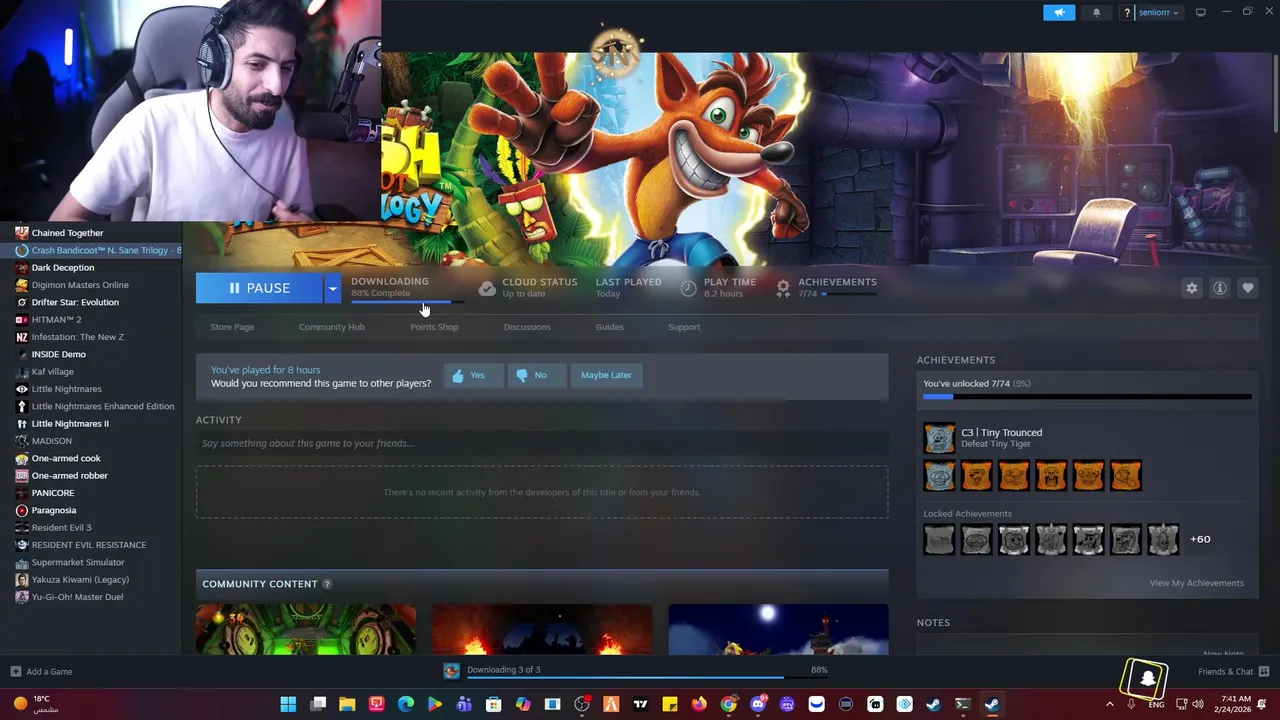Click the Play Time clock icon
Viewport: 1280px width, 720px height.
tap(688, 288)
